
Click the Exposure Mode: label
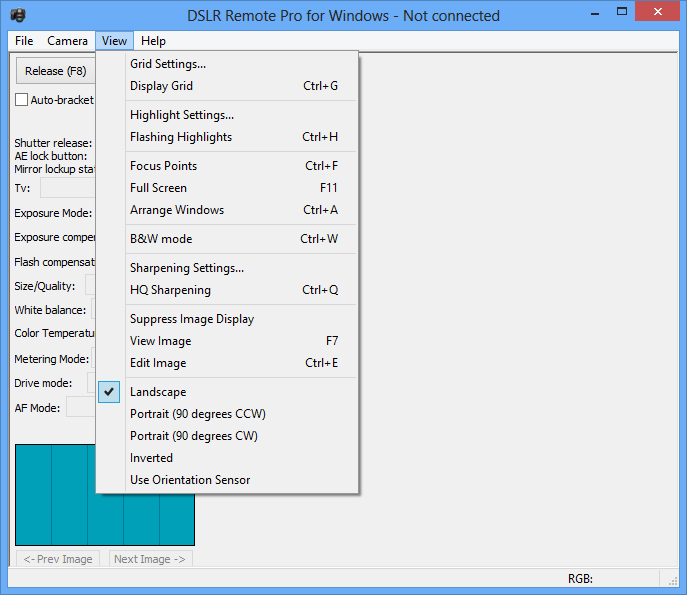[53, 213]
